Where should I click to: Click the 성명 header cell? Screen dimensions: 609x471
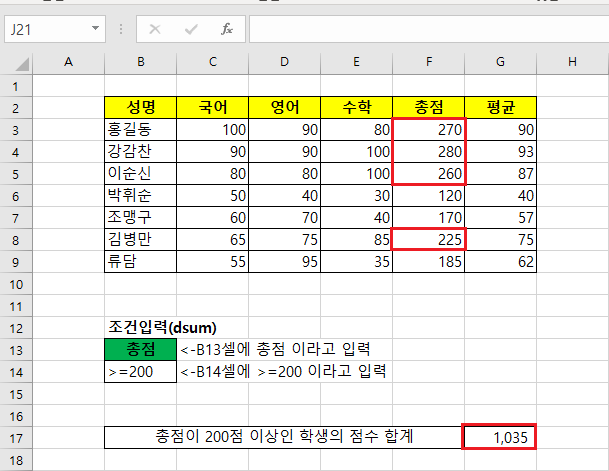[x=141, y=108]
